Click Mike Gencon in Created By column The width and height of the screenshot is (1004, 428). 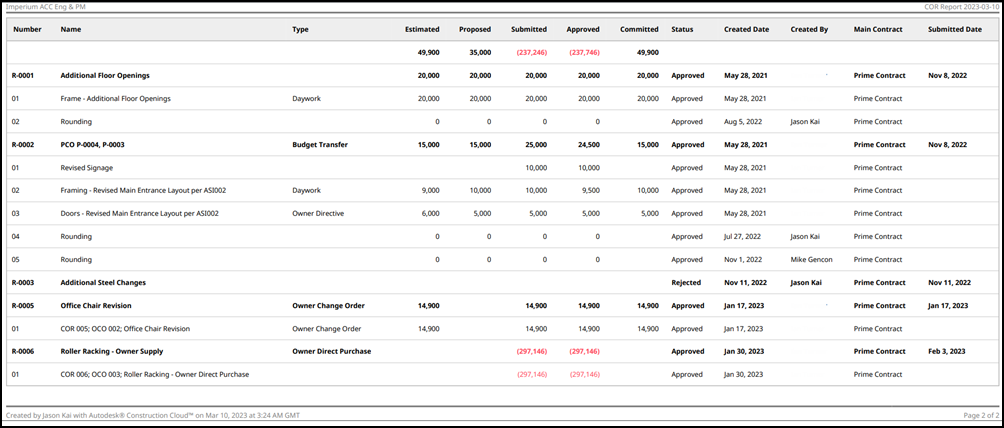811,260
